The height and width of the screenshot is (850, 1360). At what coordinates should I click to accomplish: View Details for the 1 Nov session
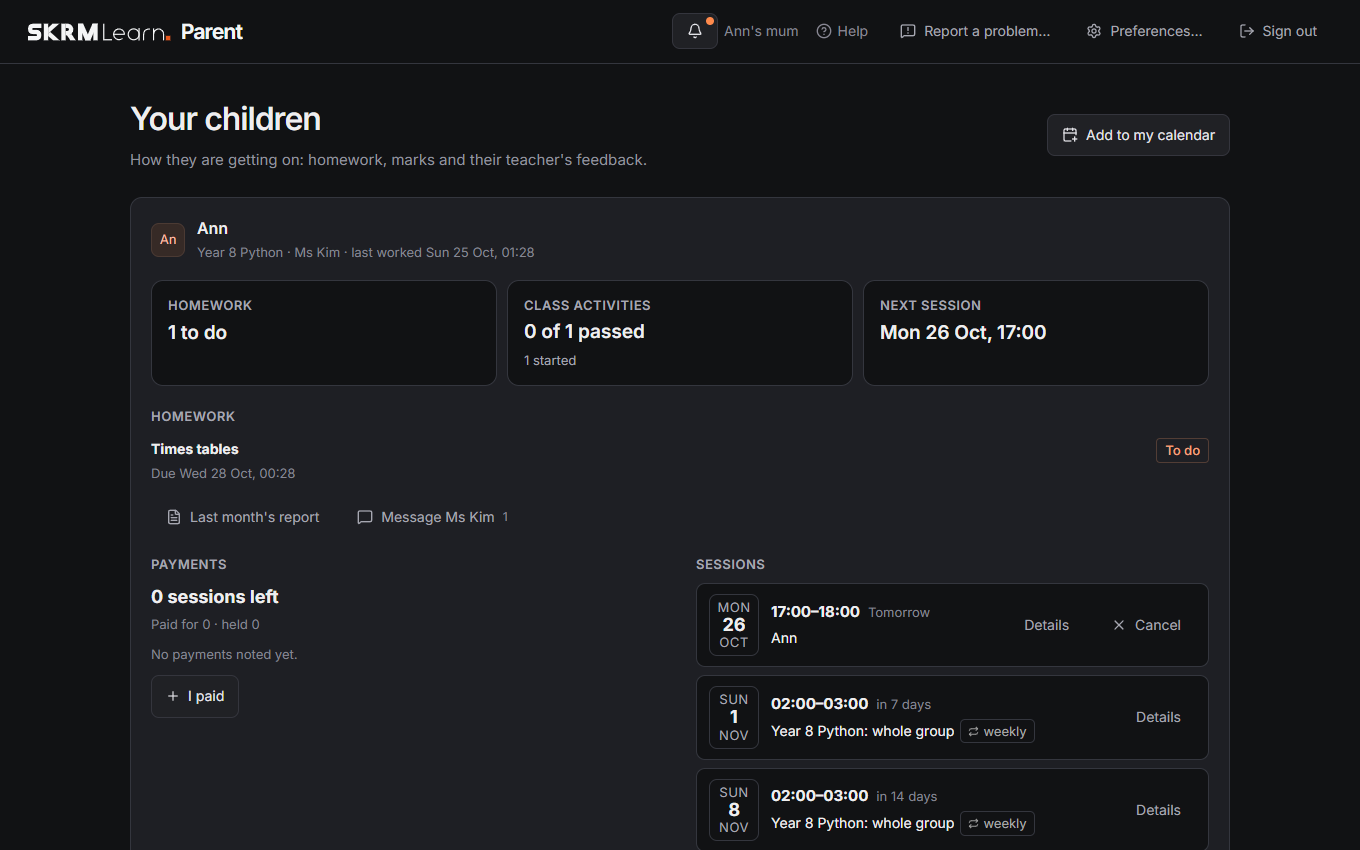(x=1158, y=717)
